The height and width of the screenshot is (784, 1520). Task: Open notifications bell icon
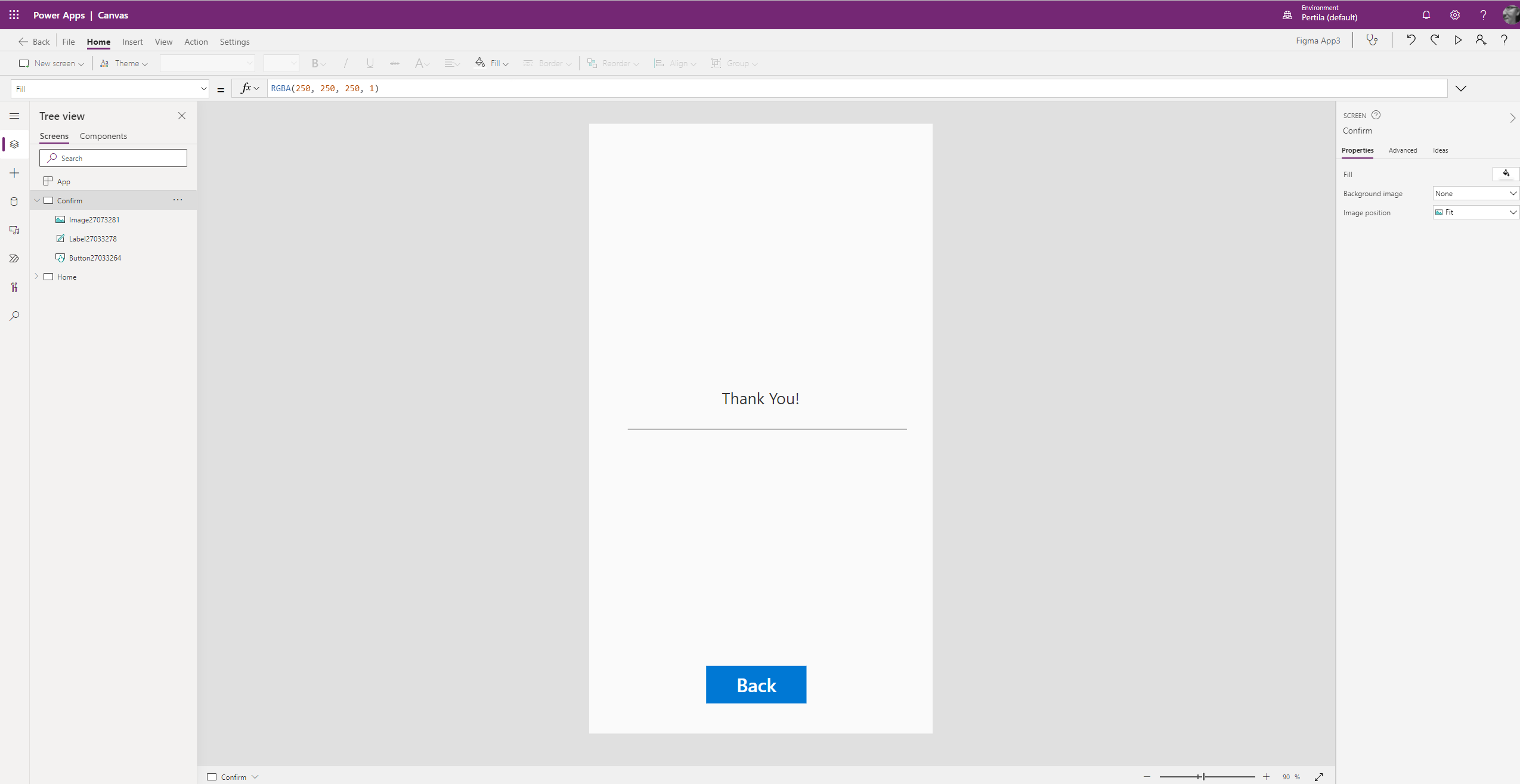1426,15
